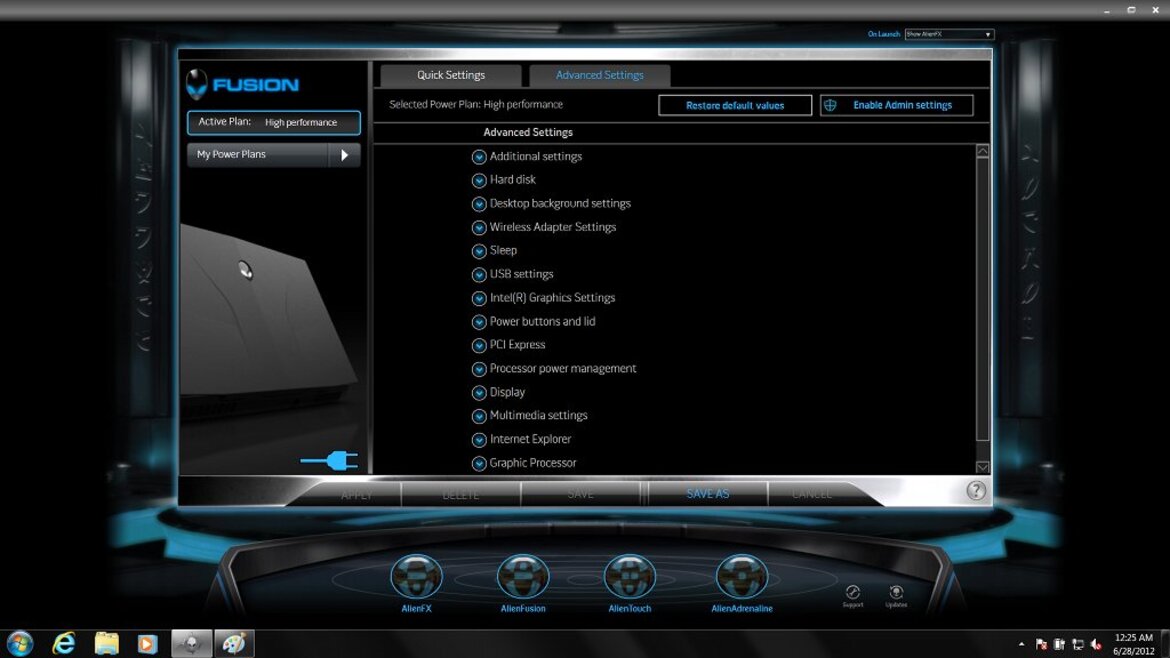Click the CANCEL button
The width and height of the screenshot is (1170, 658).
812,495
